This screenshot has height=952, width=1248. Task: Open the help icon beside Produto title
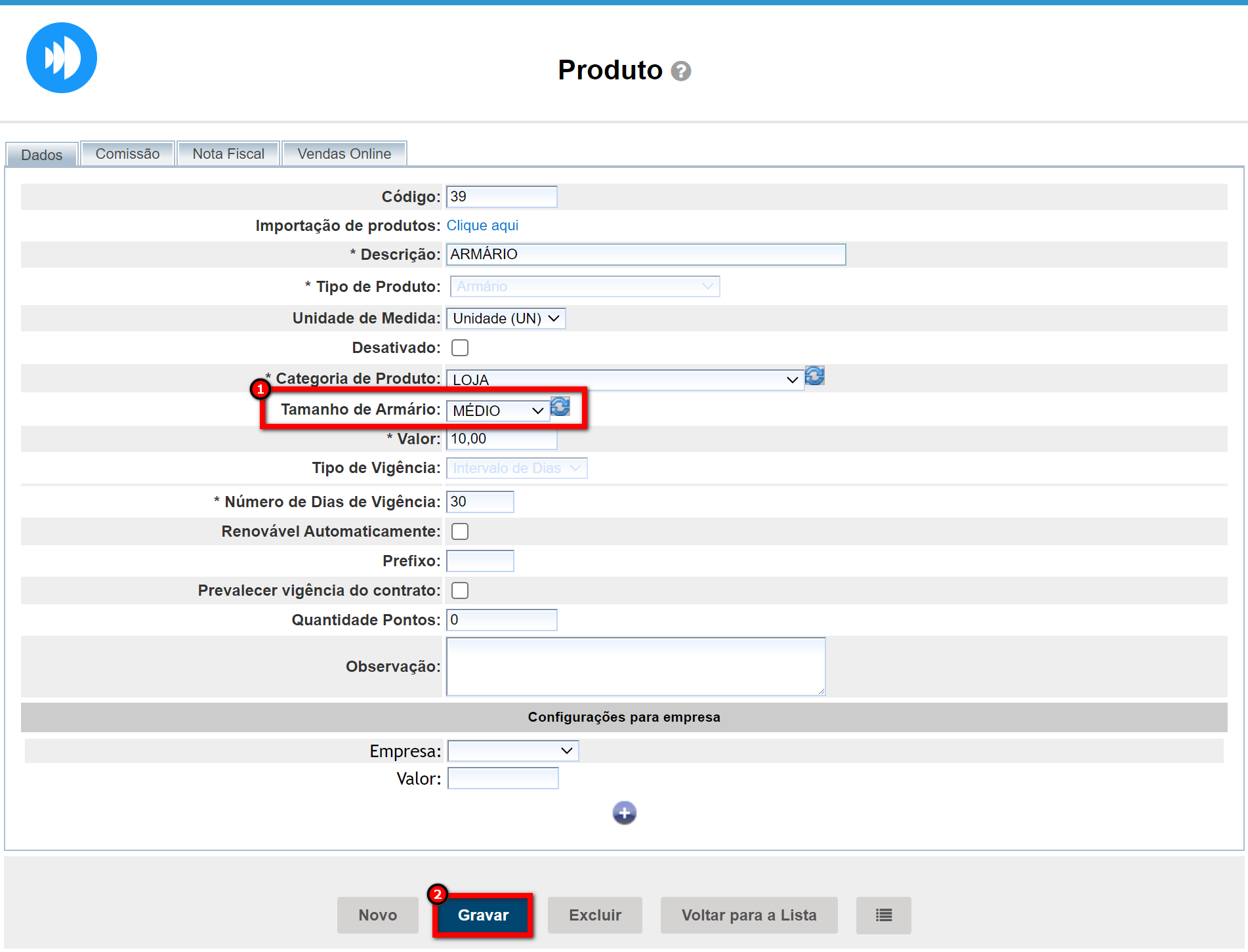click(681, 71)
